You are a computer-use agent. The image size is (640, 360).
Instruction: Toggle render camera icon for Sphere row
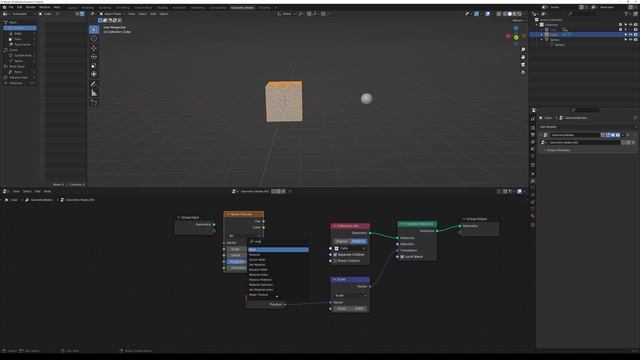[x=636, y=40]
